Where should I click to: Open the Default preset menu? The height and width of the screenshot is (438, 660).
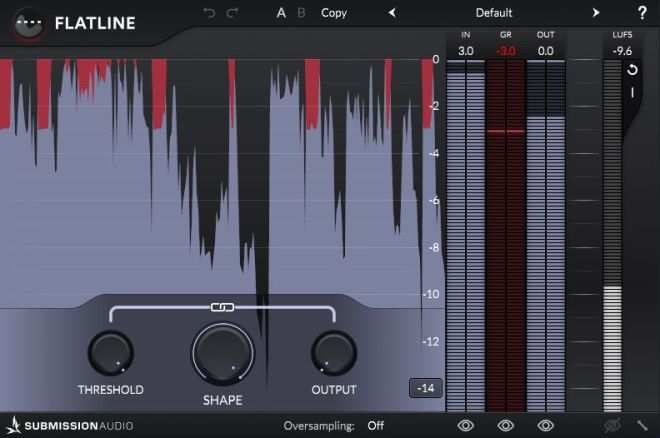494,13
